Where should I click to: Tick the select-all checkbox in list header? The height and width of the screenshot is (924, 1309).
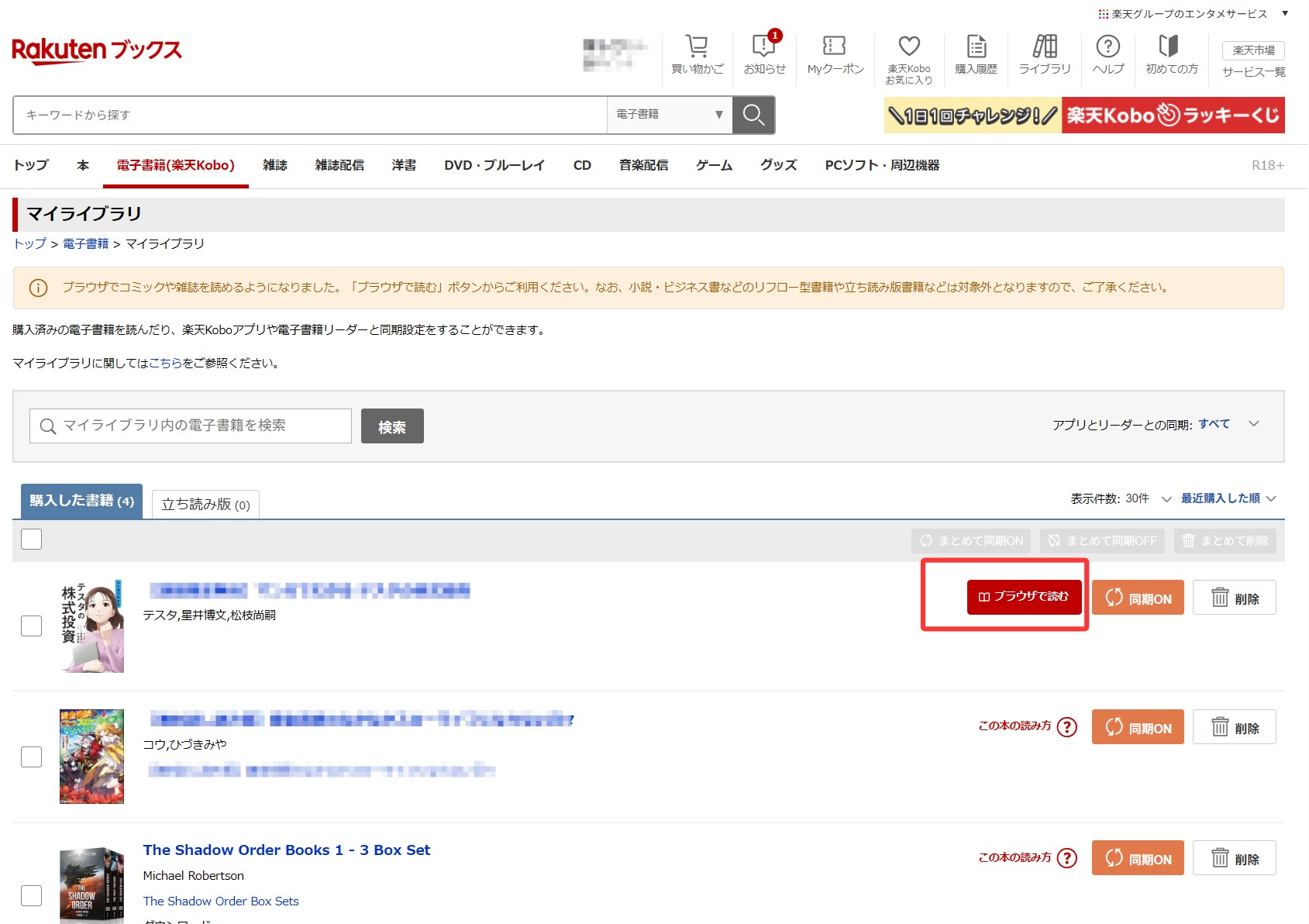point(32,540)
